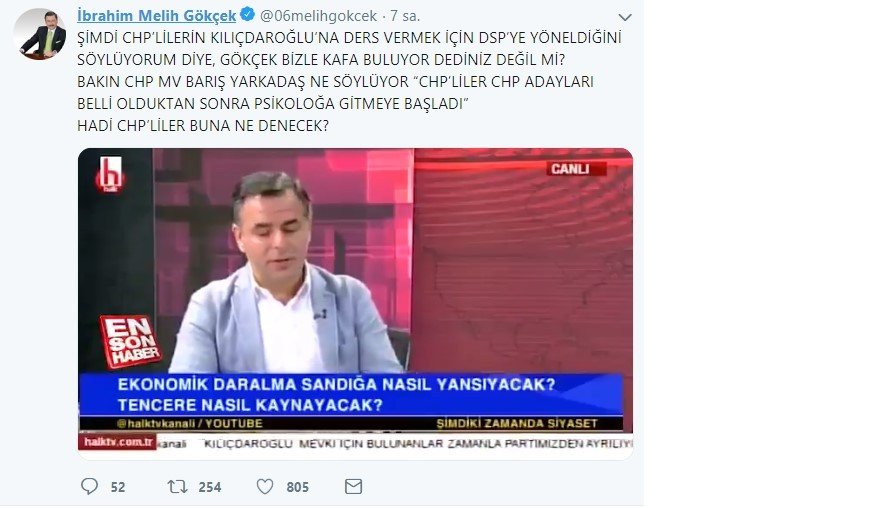Click the 805 likes count
Screen dimensions: 880x508
pyautogui.click(x=297, y=487)
